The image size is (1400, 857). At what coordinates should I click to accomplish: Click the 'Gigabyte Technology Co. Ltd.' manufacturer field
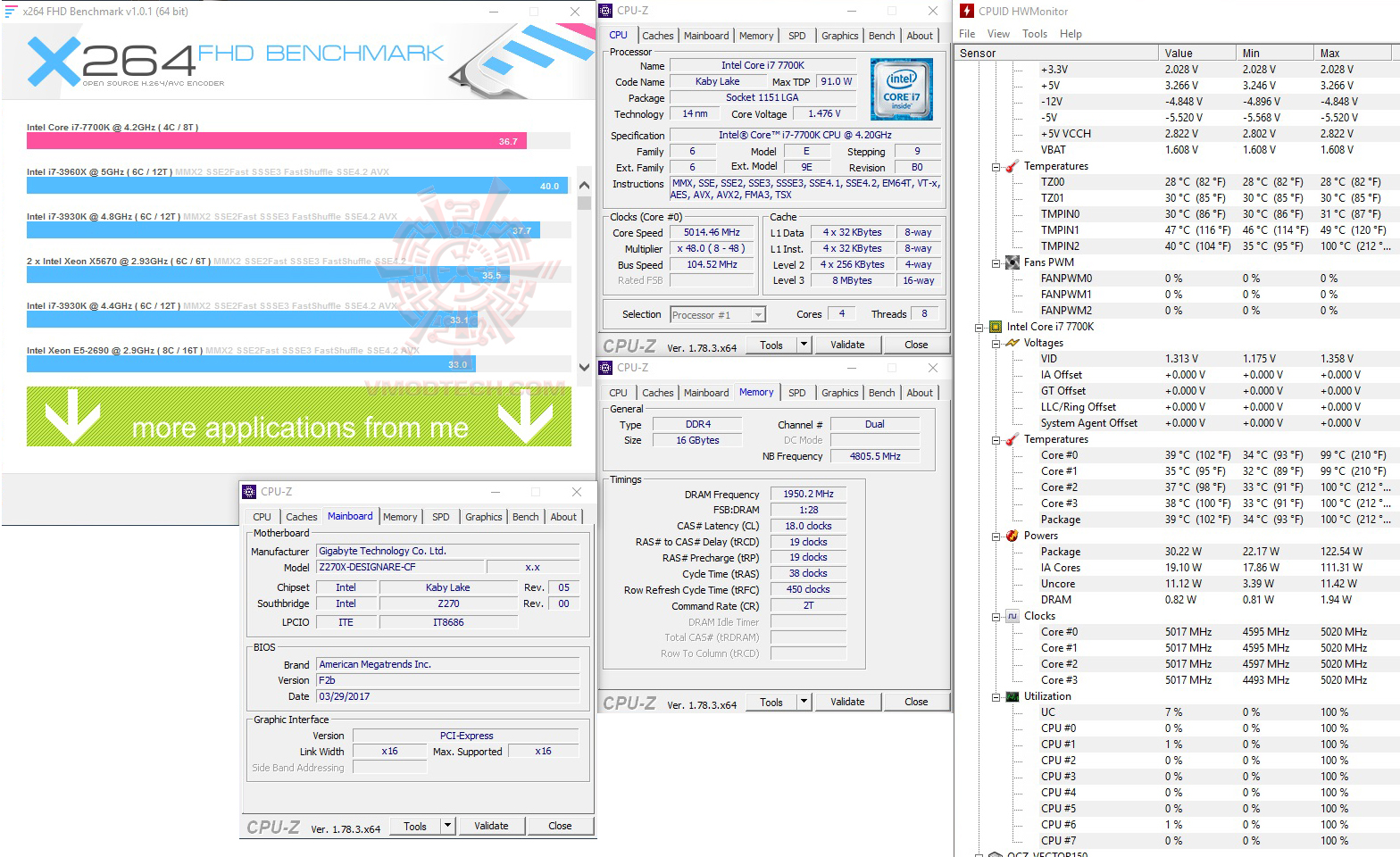(448, 551)
